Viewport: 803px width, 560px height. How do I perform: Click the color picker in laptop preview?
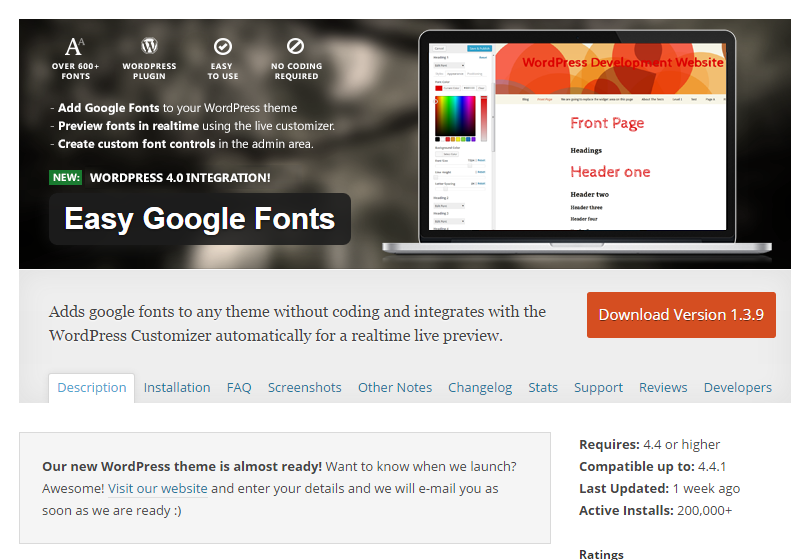[456, 116]
